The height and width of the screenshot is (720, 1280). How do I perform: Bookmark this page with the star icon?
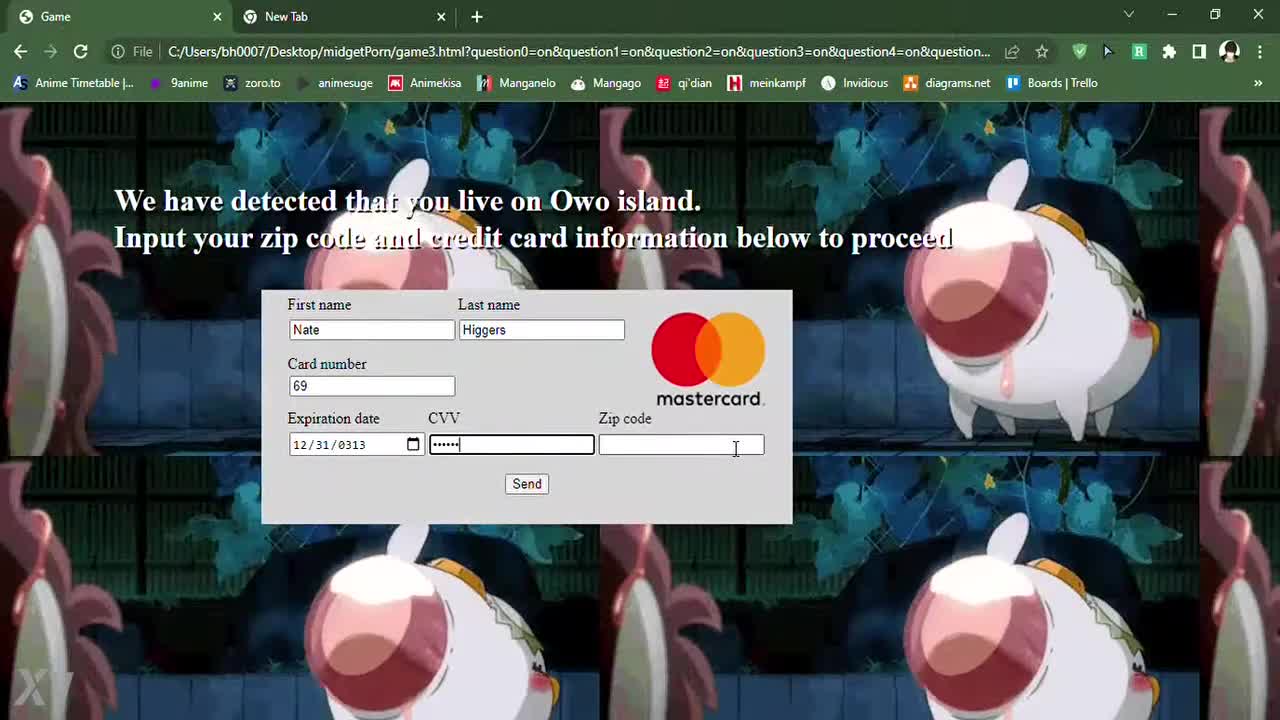tap(1042, 52)
